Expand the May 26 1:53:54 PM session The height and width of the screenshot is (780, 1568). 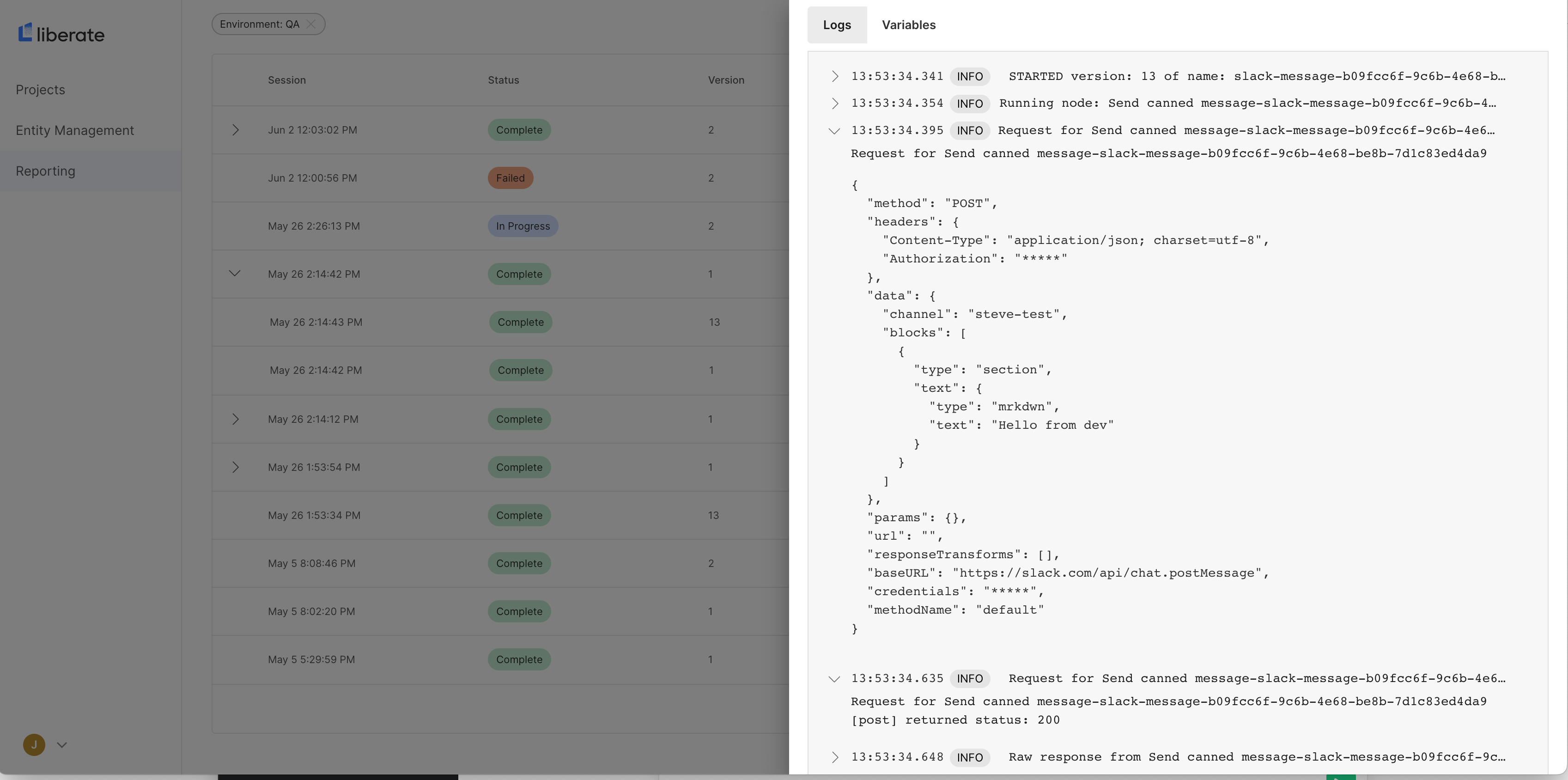235,467
